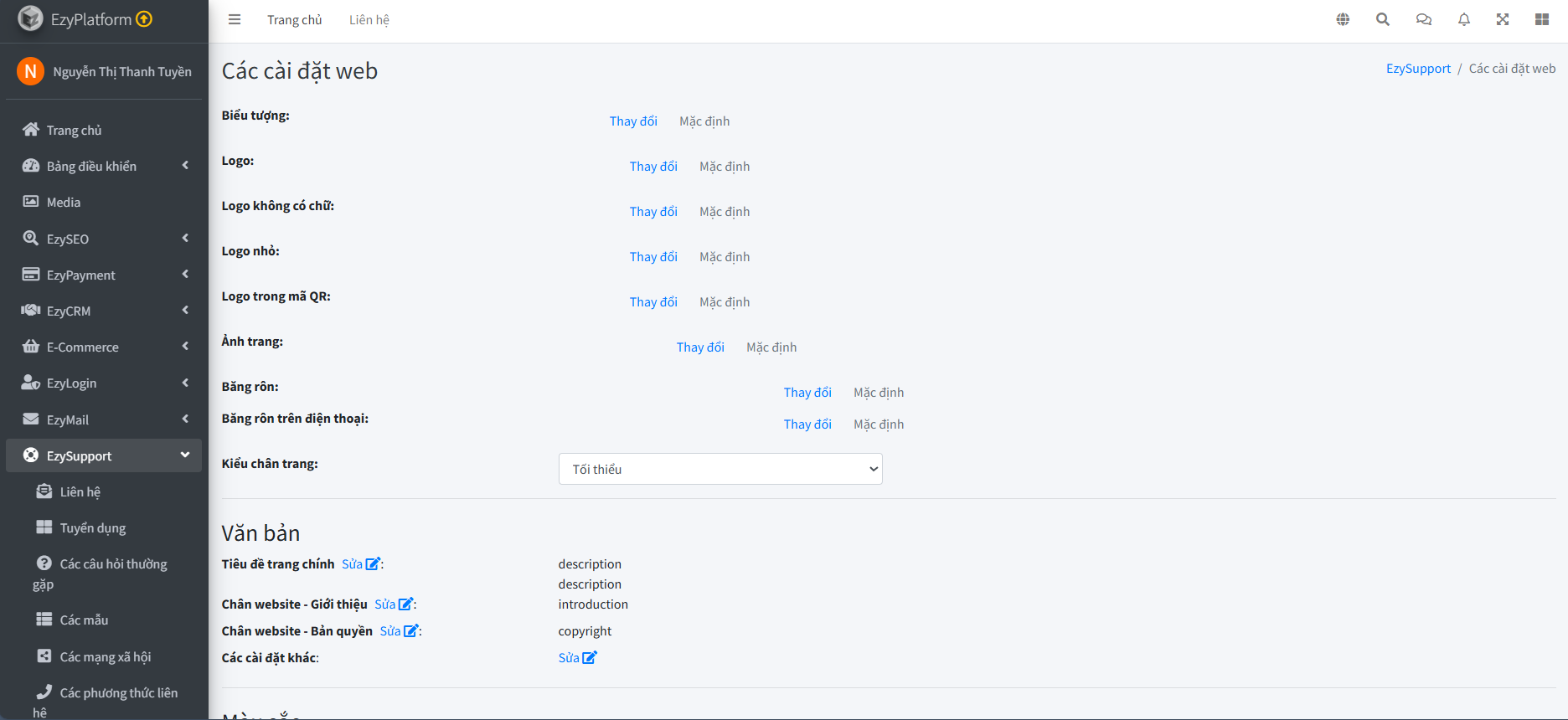1568x720 pixels.
Task: Click the search magnifier icon
Action: click(x=1383, y=19)
